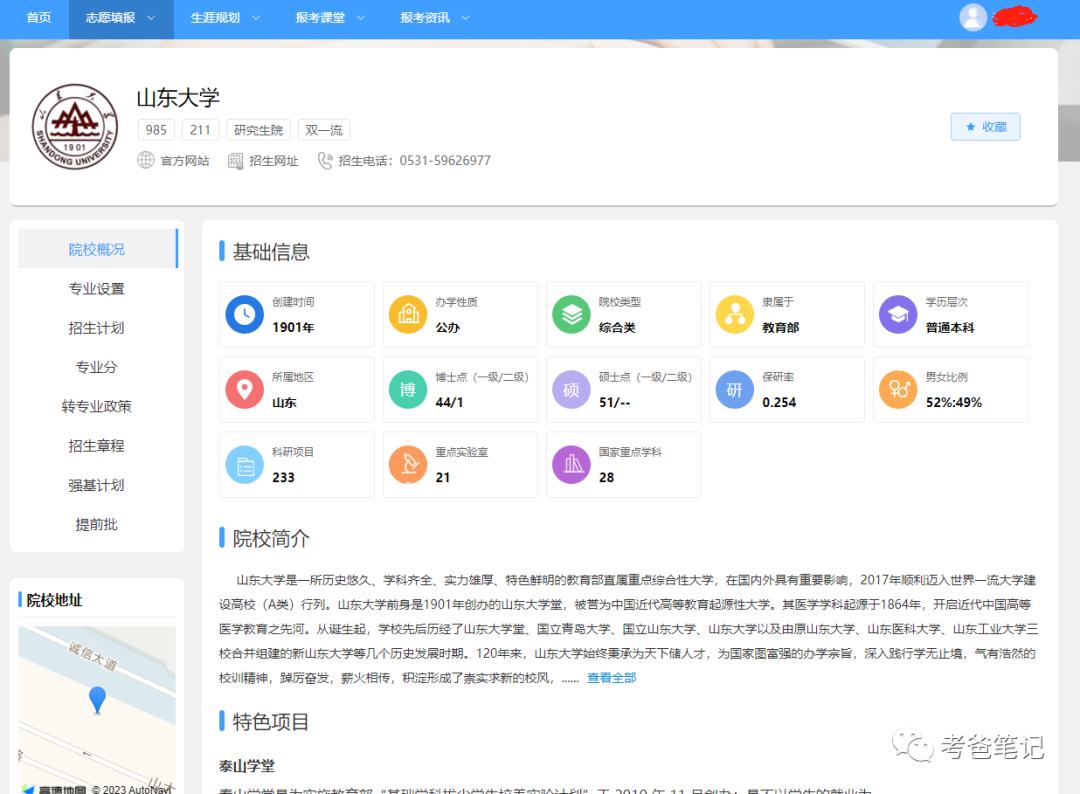Select the 提前批 sidebar tab

click(x=97, y=524)
